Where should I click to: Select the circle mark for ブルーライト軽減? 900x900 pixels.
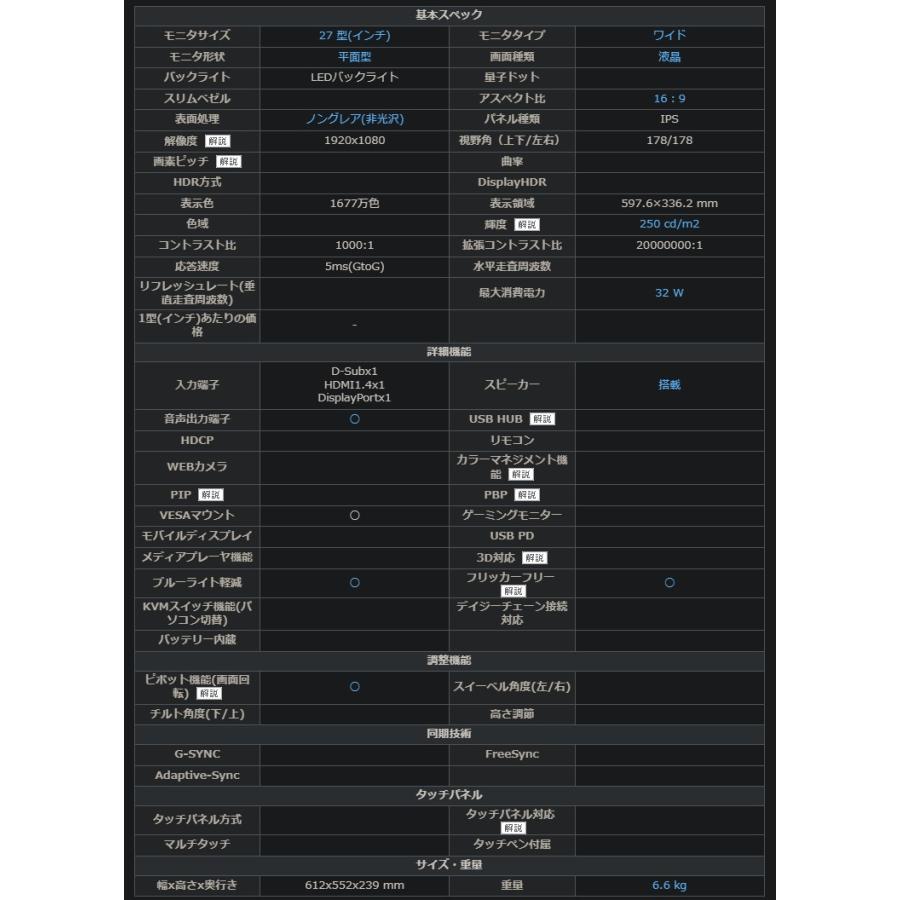point(354,582)
